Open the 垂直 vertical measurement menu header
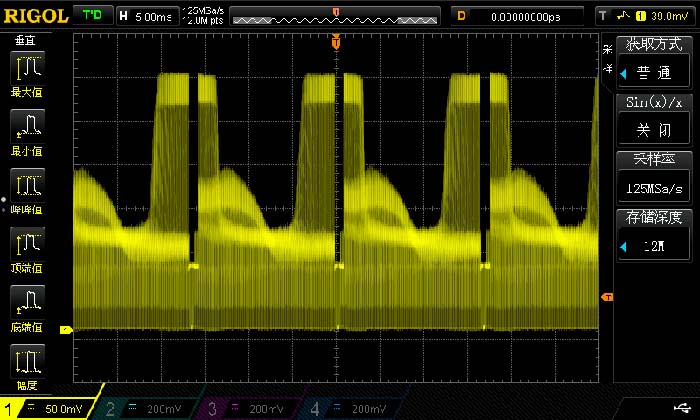This screenshot has height=420, width=700. click(26, 39)
